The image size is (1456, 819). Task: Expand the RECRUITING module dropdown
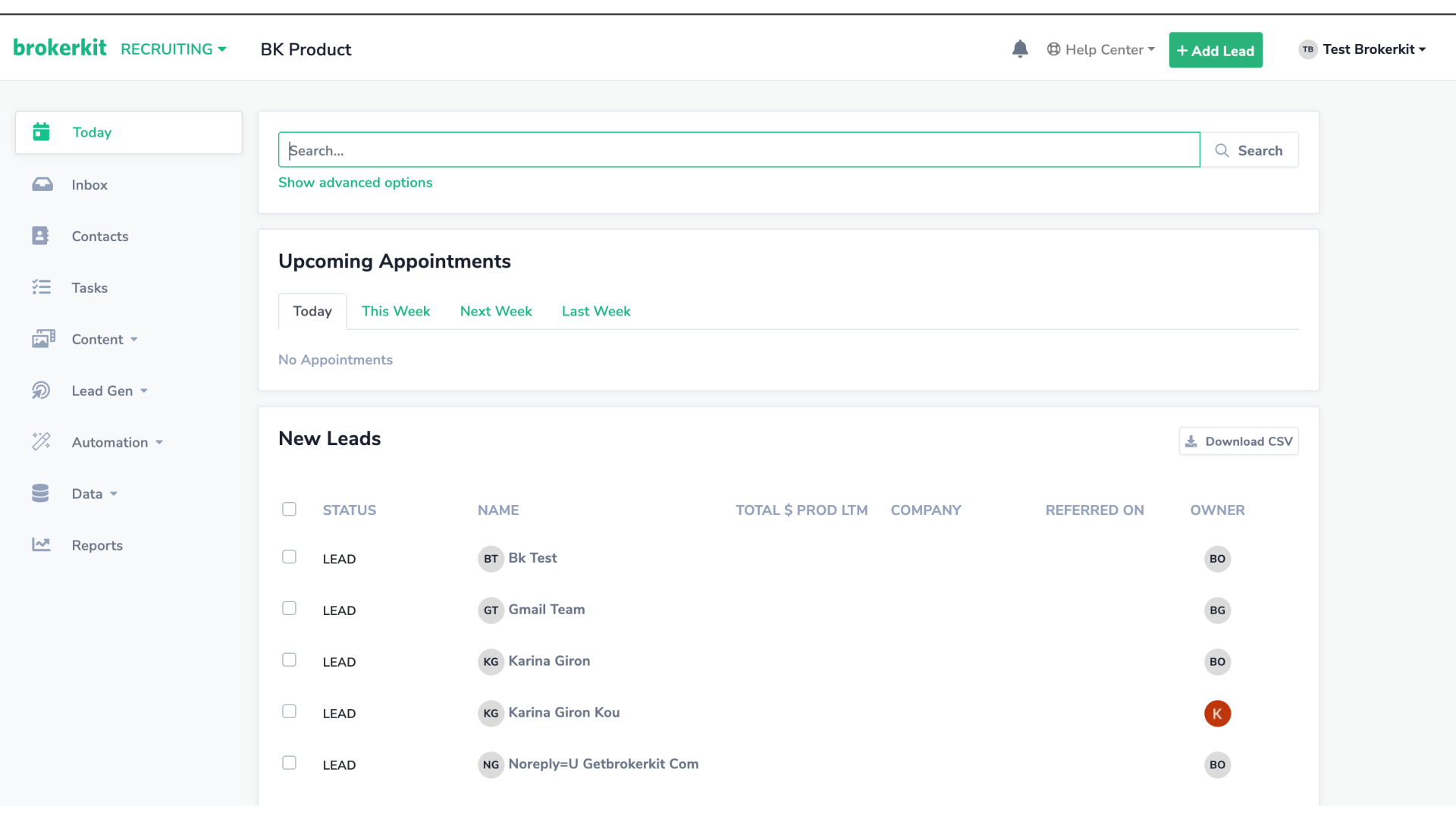[174, 49]
